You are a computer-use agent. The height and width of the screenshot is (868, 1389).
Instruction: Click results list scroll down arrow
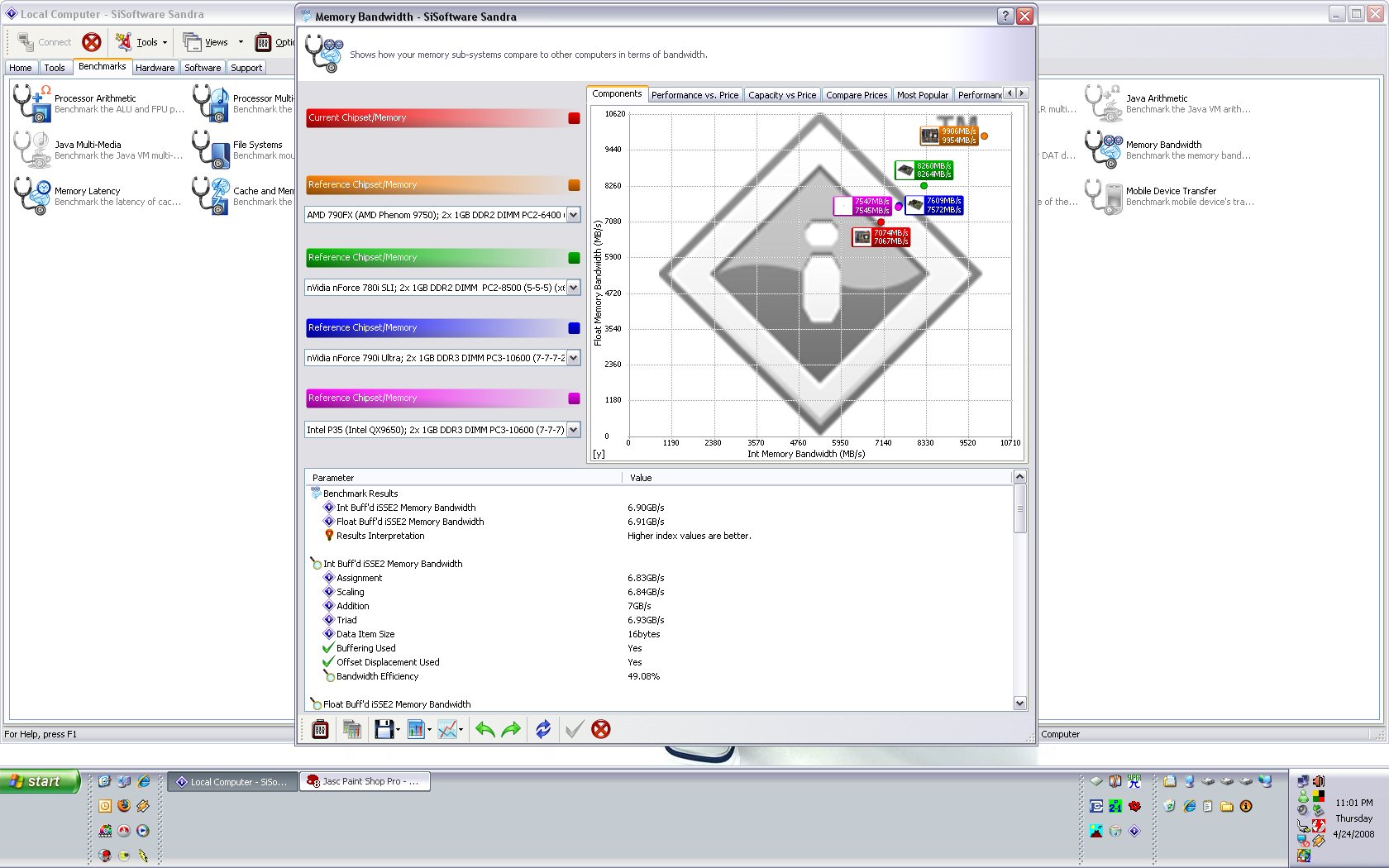[1019, 703]
